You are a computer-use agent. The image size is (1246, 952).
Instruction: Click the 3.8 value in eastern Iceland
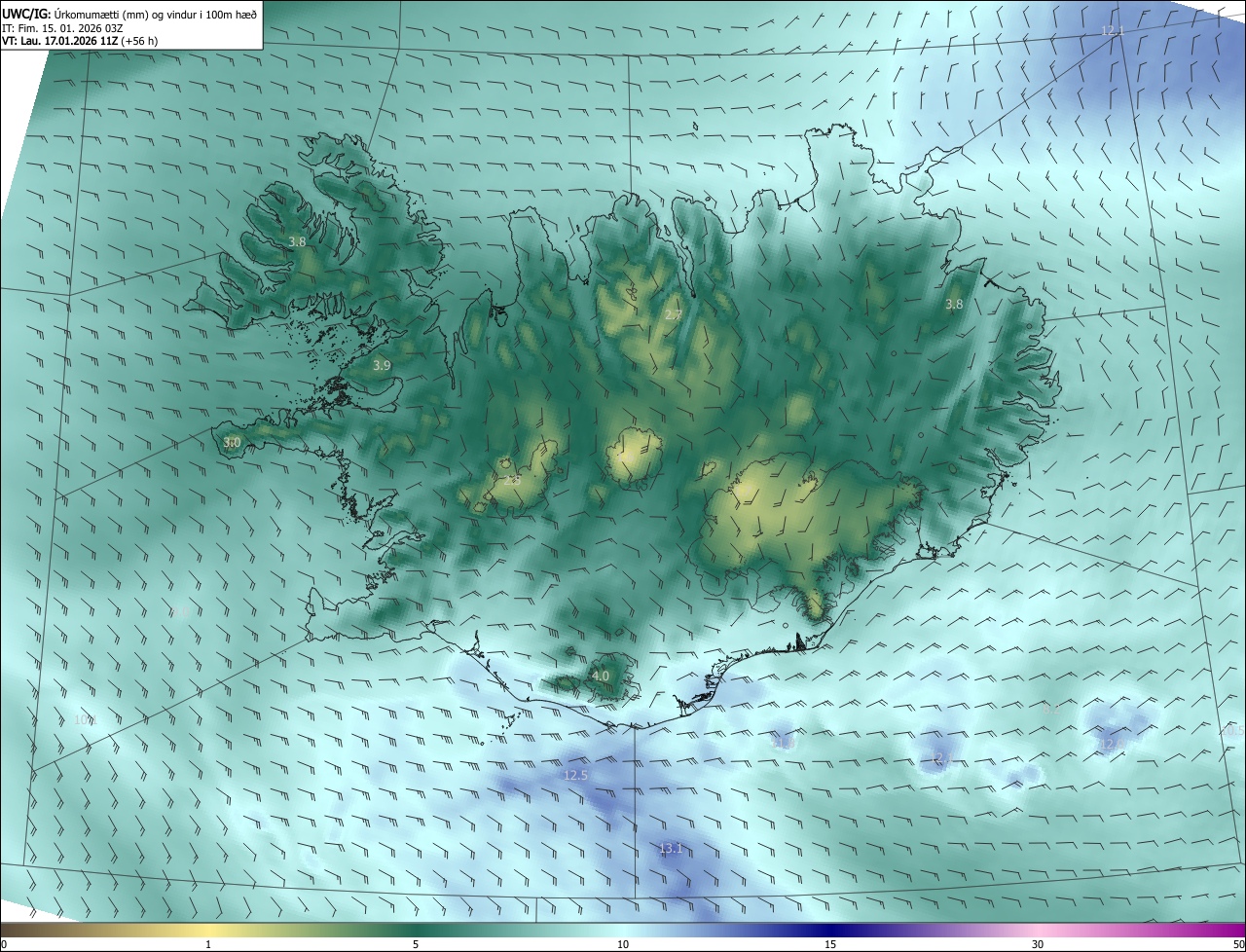click(x=954, y=304)
